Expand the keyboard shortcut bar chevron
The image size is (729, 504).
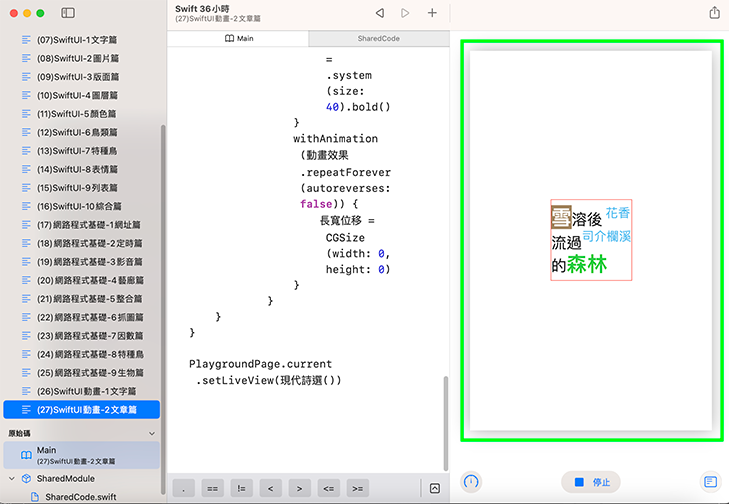(435, 488)
